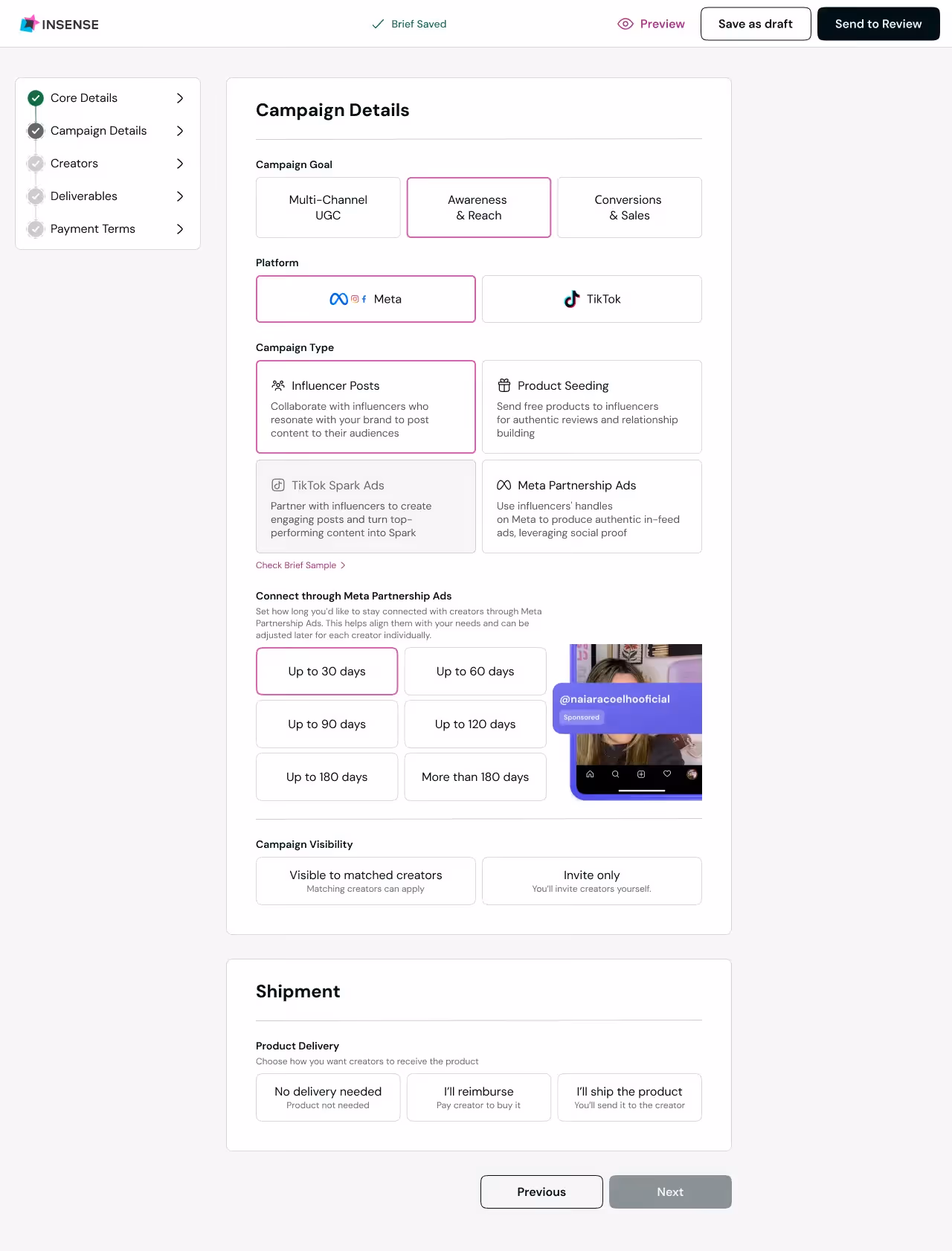Viewport: 952px width, 1251px height.
Task: Select Awareness & Reach campaign goal
Action: point(479,208)
